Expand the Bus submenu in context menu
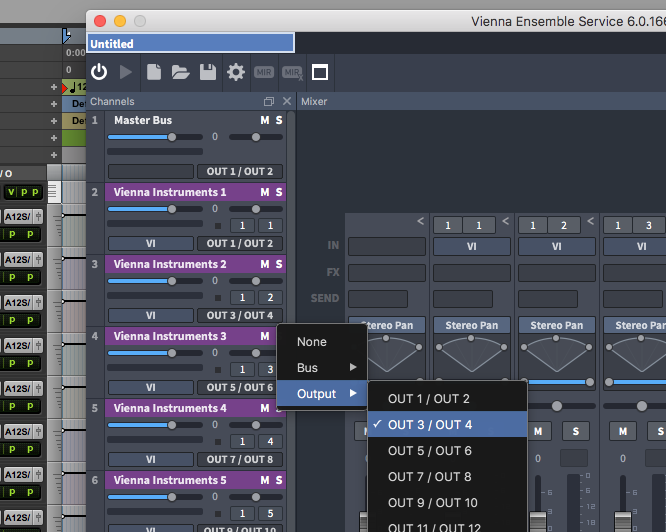 coord(322,368)
